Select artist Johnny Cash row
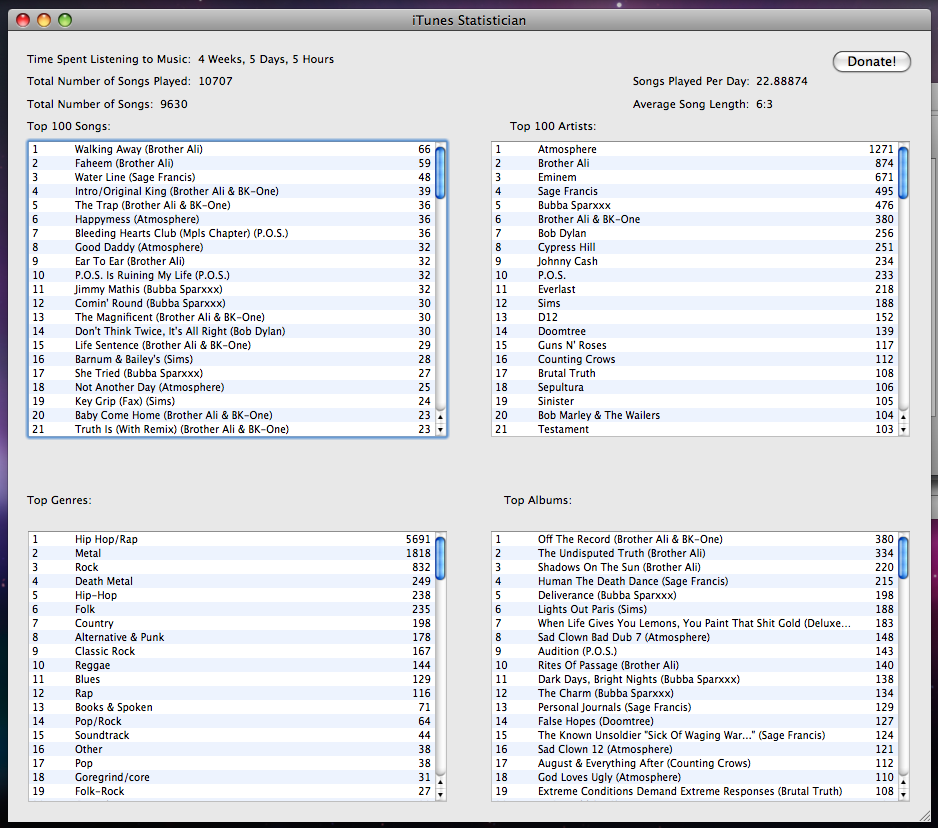This screenshot has width=938, height=828. (x=695, y=261)
